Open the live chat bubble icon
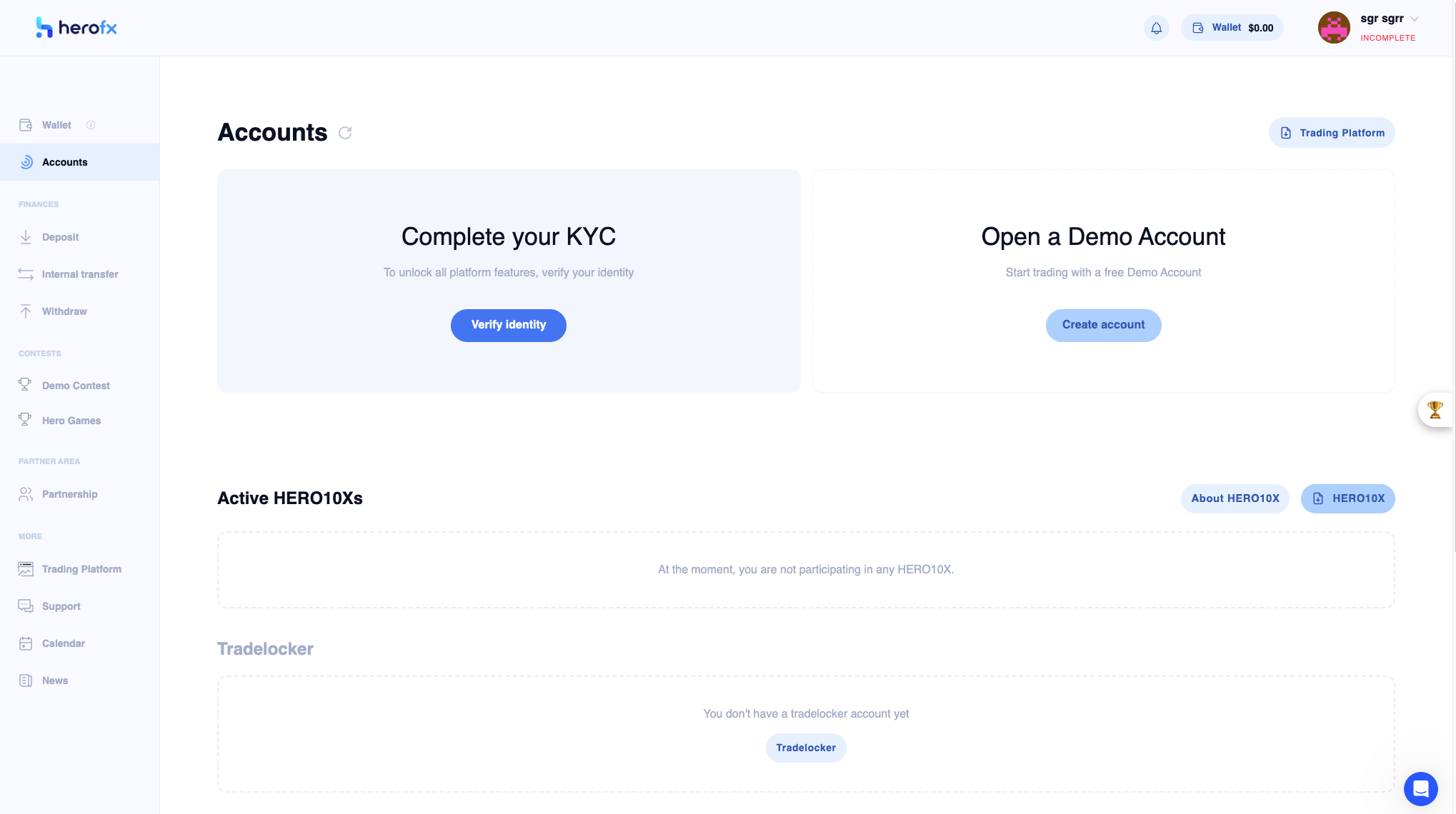The image size is (1456, 814). [1420, 789]
